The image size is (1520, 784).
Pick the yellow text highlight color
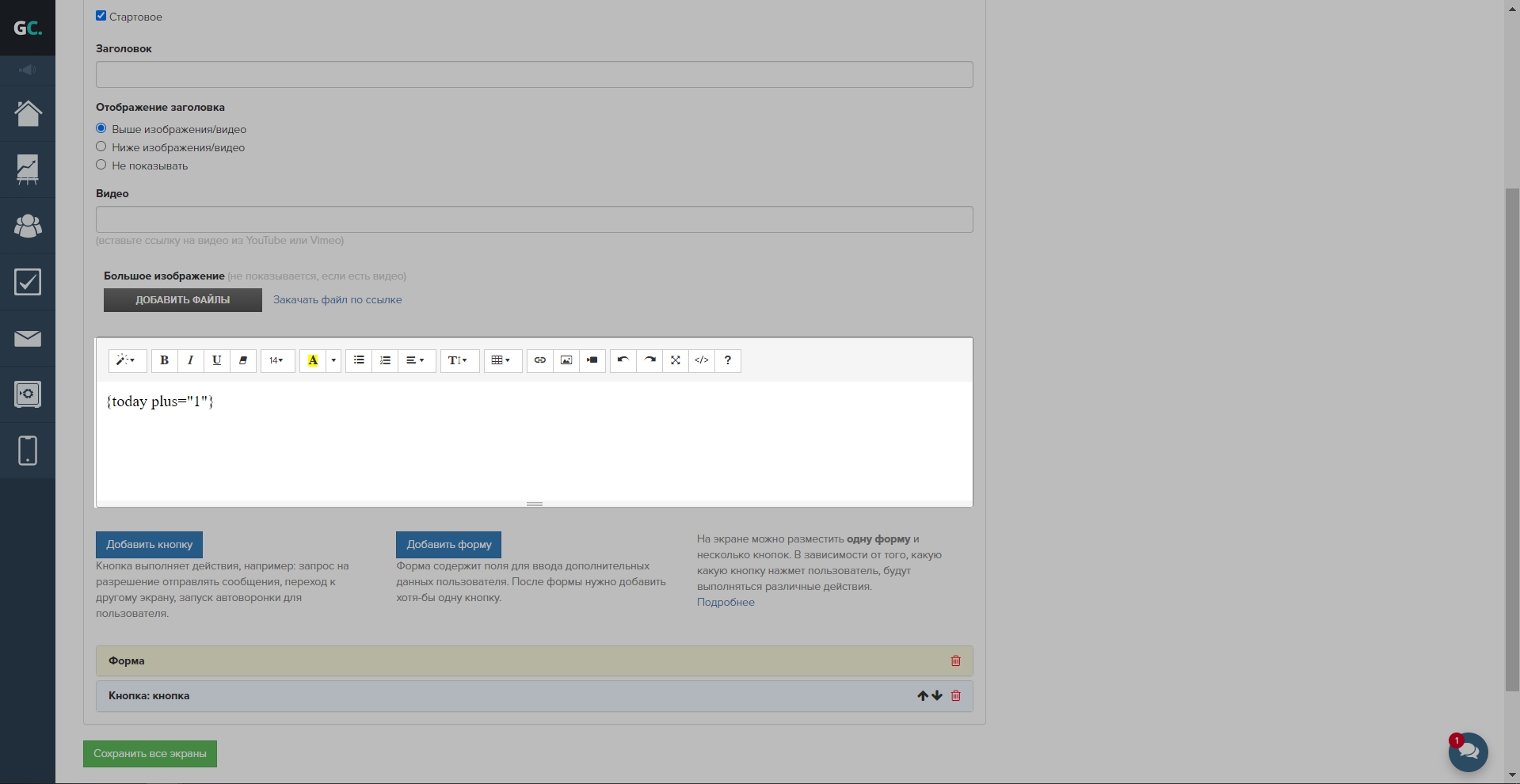313,360
